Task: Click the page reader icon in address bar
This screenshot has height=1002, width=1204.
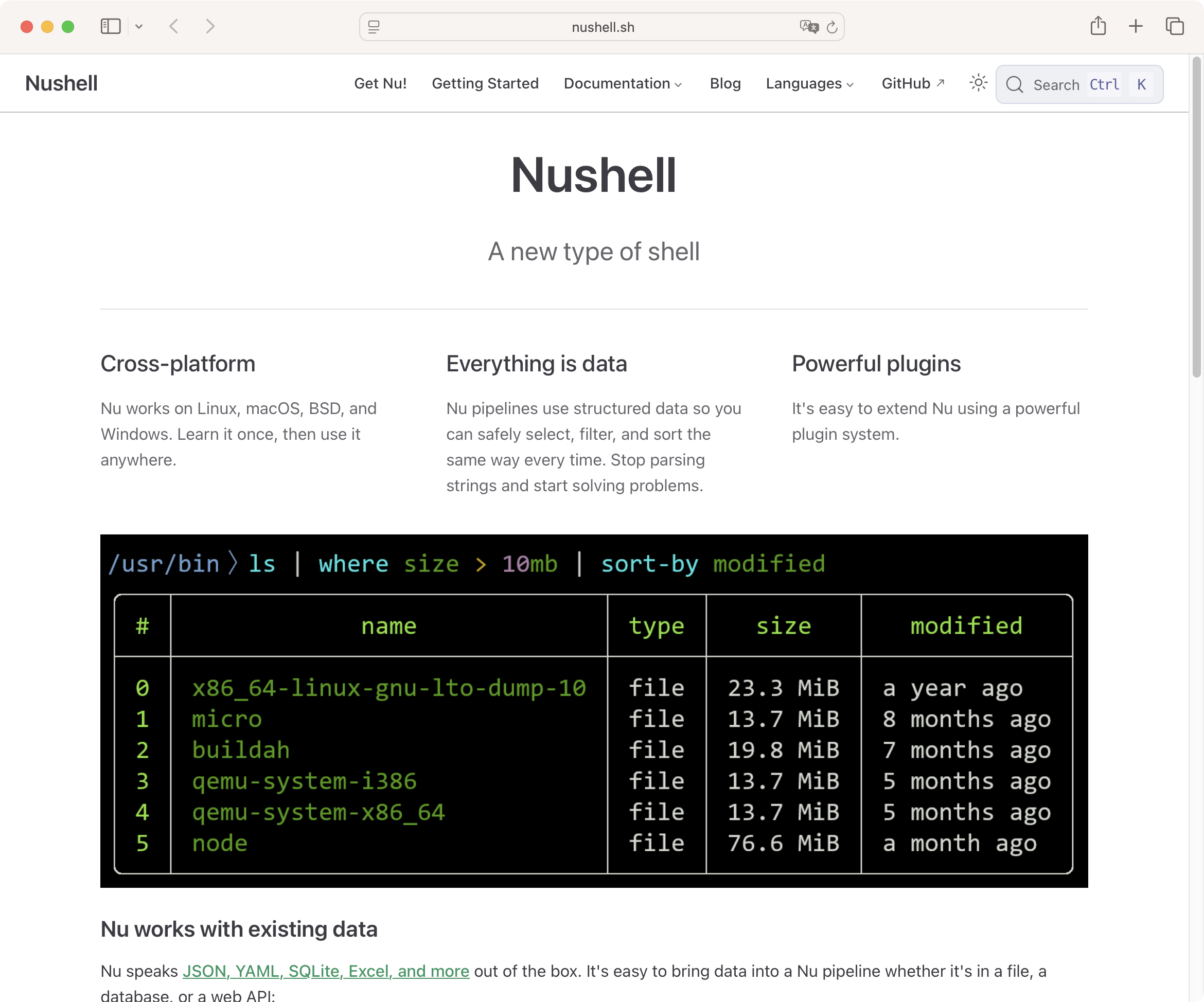Action: [x=374, y=27]
